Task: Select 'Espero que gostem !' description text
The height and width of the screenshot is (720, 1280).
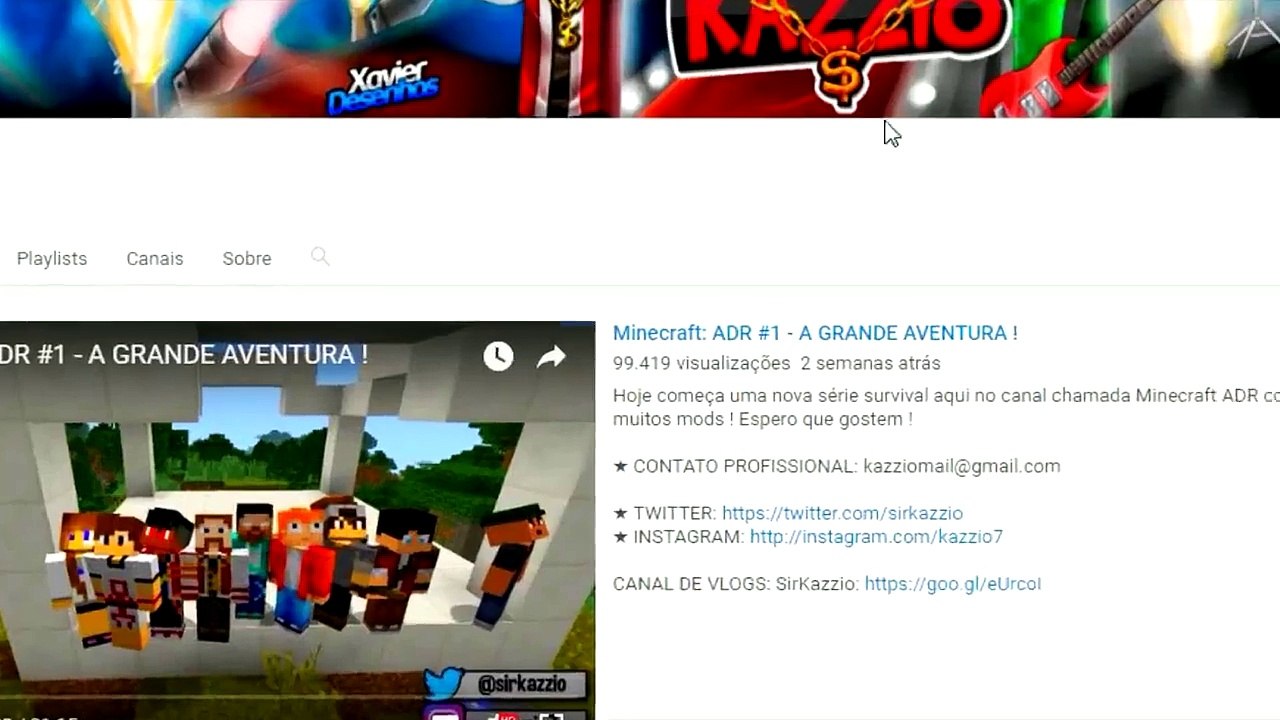Action: click(x=826, y=420)
